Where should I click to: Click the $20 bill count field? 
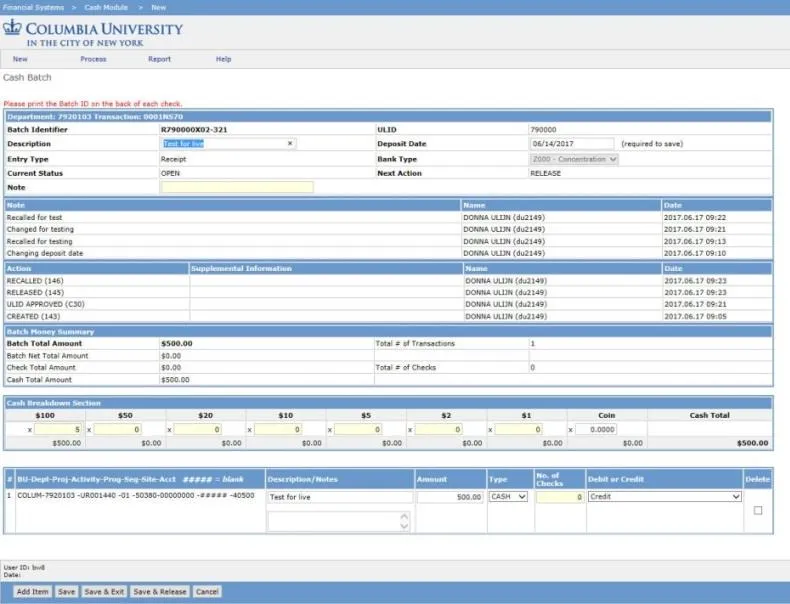pos(198,430)
